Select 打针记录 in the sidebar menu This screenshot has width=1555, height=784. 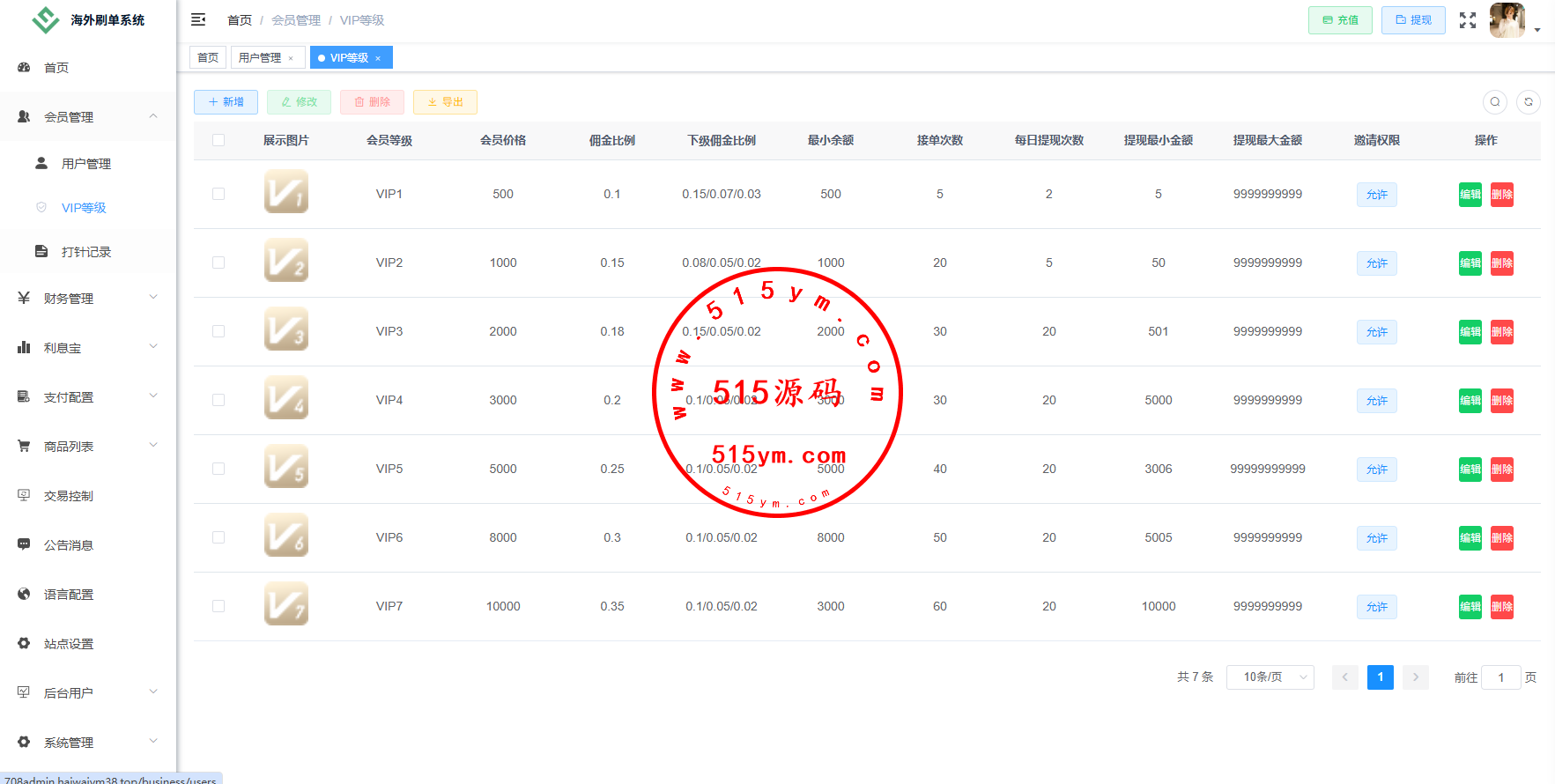86,252
